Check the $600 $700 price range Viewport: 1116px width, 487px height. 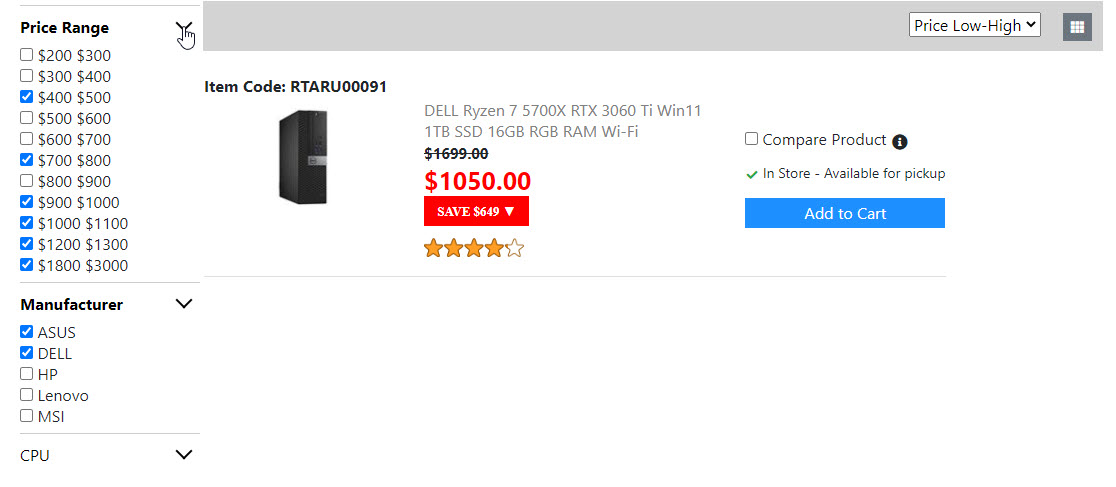click(x=27, y=139)
